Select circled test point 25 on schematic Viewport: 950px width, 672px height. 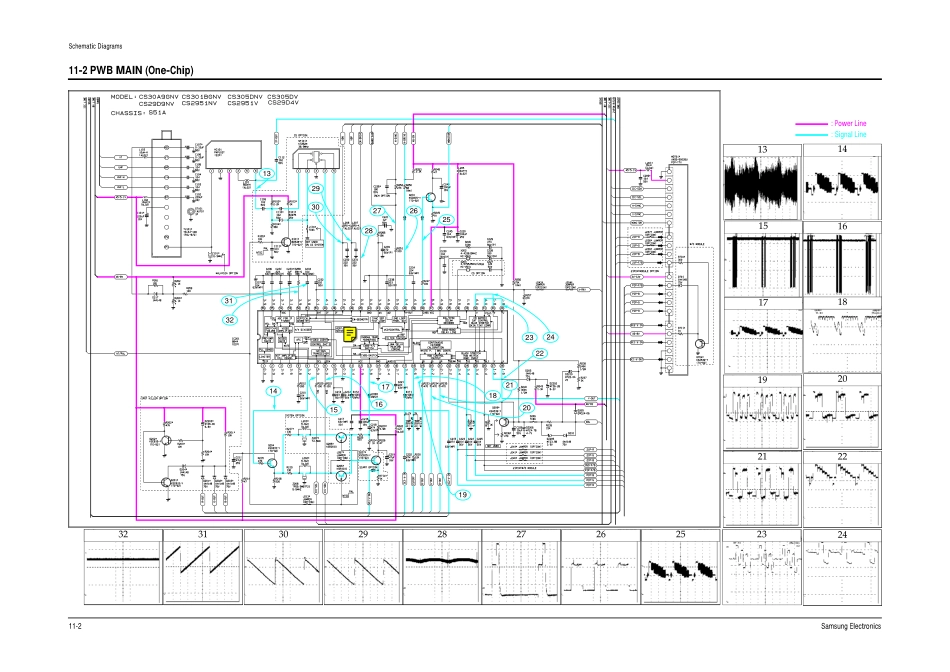pyautogui.click(x=447, y=220)
